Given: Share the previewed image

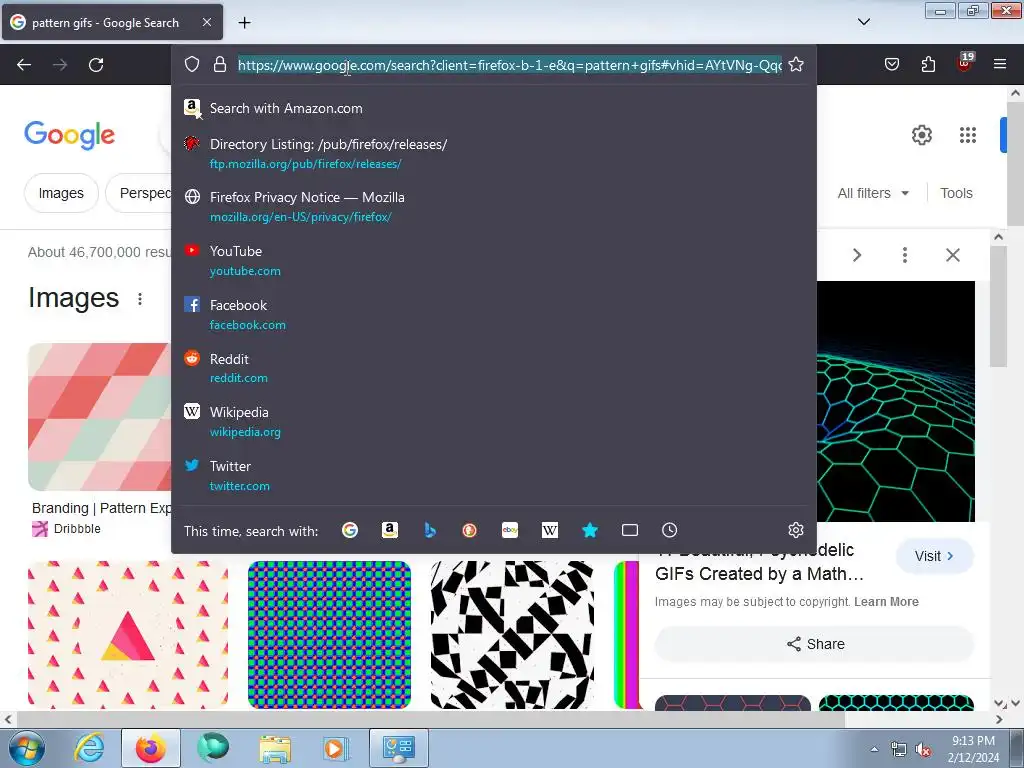Looking at the screenshot, I should pyautogui.click(x=814, y=644).
